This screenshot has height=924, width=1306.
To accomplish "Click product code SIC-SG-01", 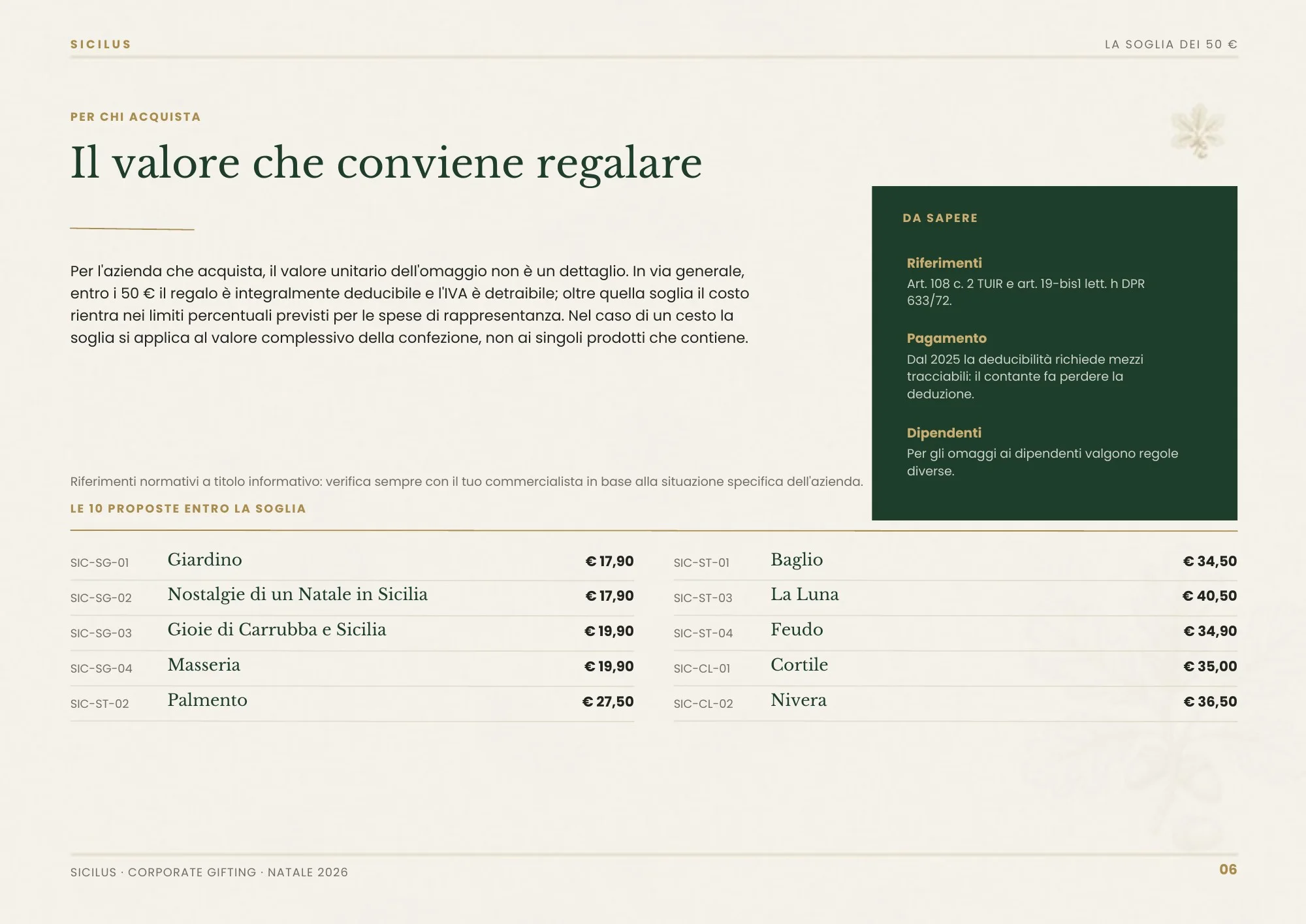I will point(100,563).
